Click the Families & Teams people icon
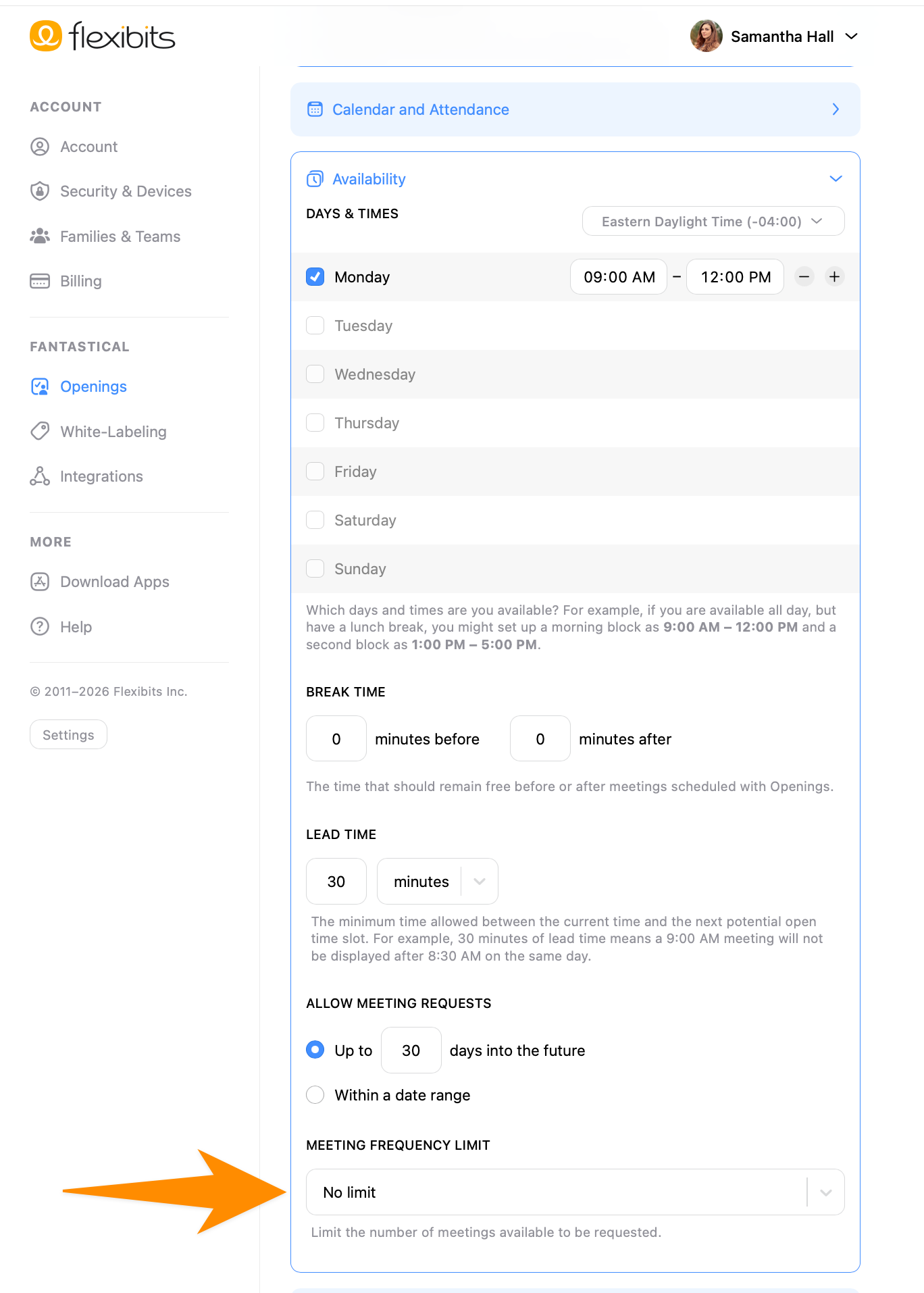The width and height of the screenshot is (924, 1293). pyautogui.click(x=40, y=236)
